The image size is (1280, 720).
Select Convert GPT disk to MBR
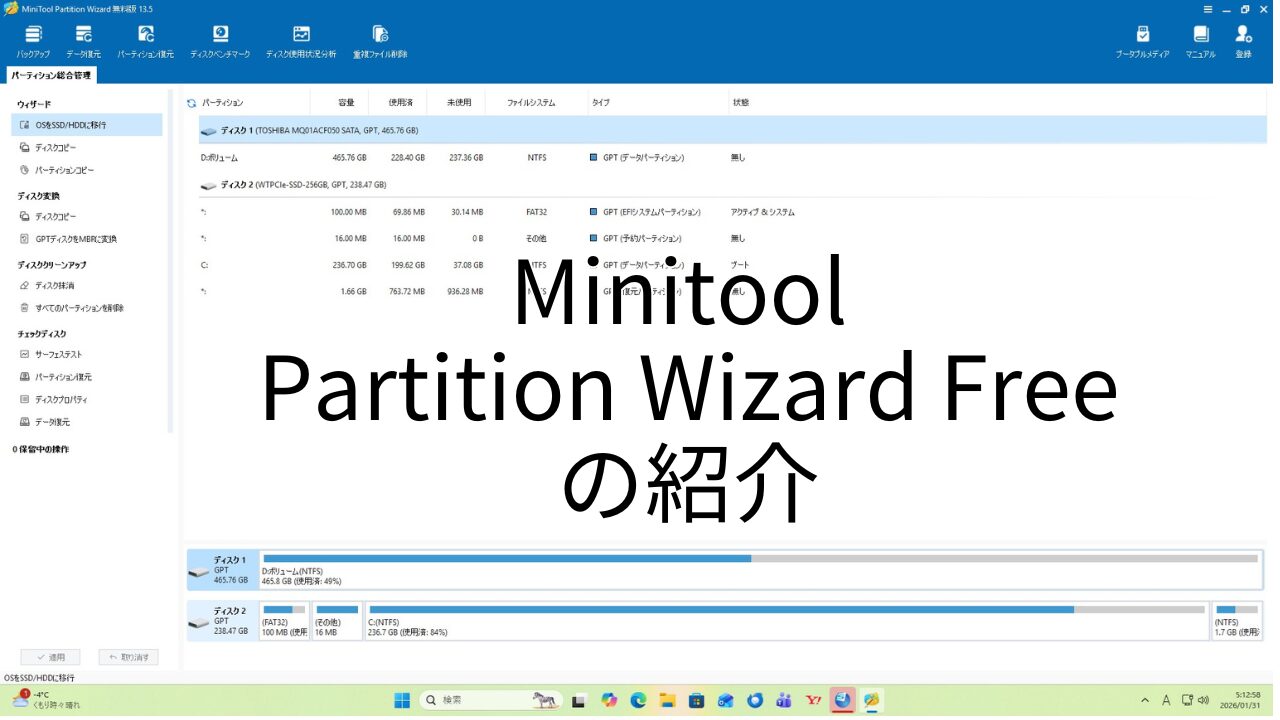pyautogui.click(x=75, y=239)
